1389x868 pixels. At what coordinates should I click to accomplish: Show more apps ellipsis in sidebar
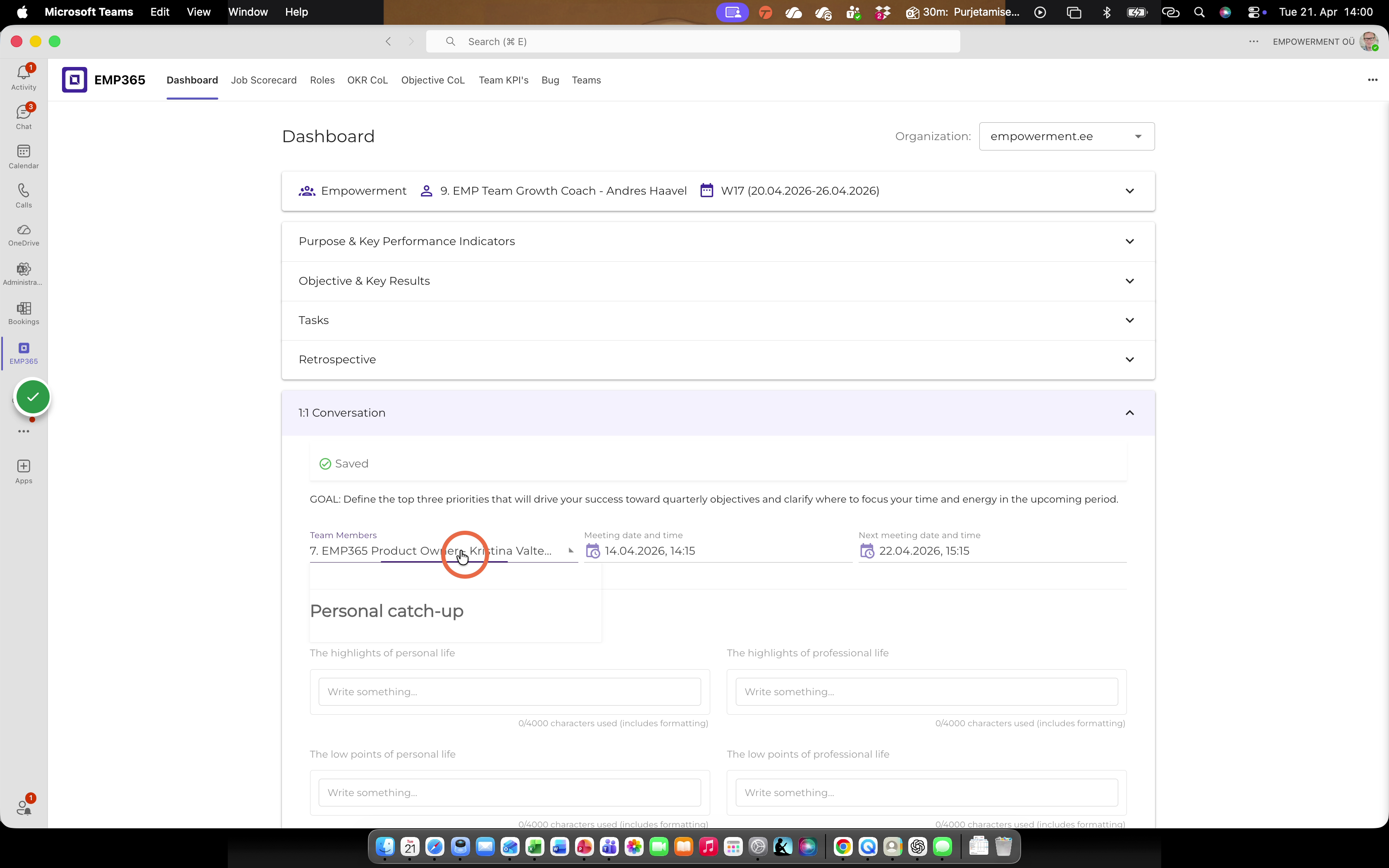pyautogui.click(x=24, y=431)
